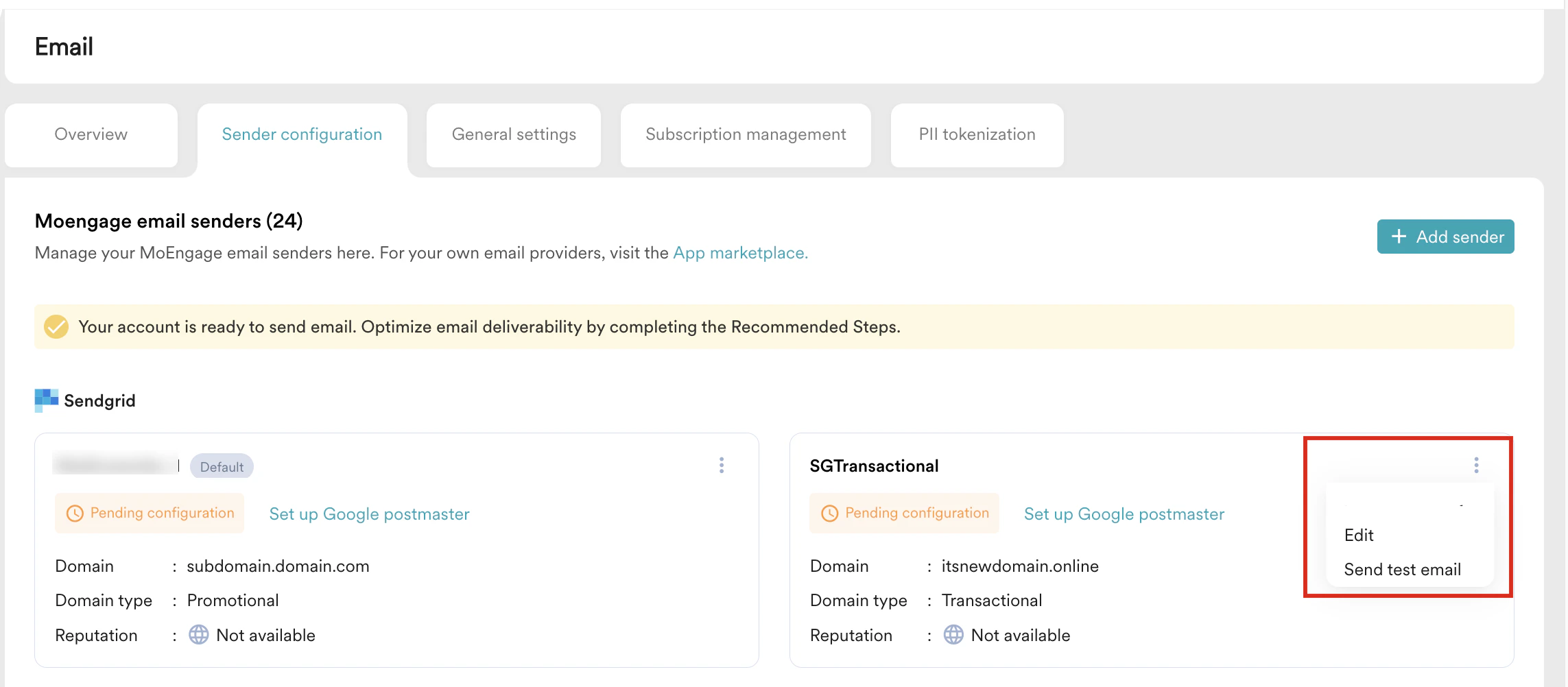Viewport: 1568px width, 687px height.
Task: Set up Google postmaster for Default sender
Action: [369, 514]
